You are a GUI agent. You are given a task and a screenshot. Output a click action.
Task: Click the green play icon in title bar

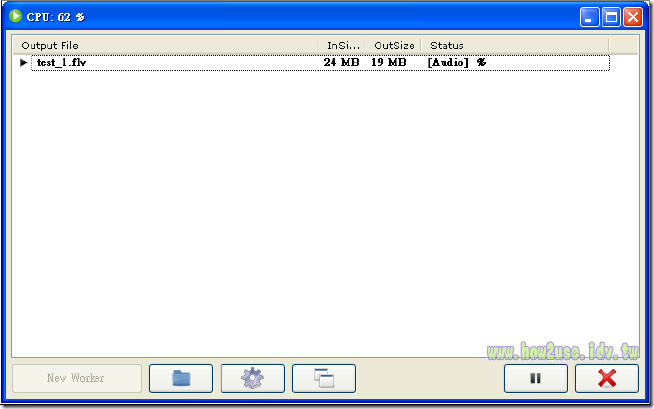coord(15,16)
